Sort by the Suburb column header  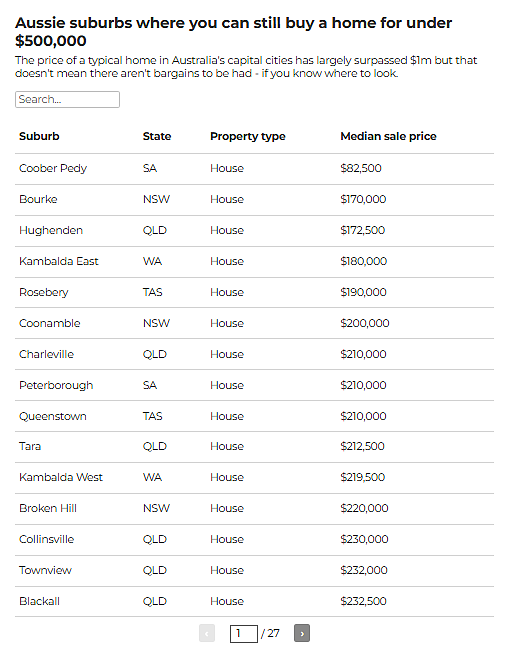tap(39, 136)
